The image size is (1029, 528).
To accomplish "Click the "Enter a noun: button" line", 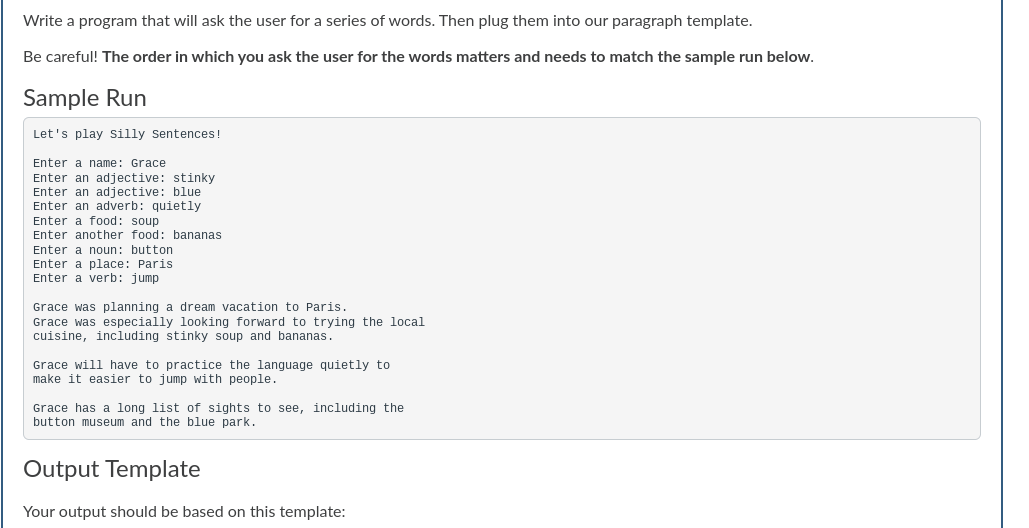I will [103, 250].
